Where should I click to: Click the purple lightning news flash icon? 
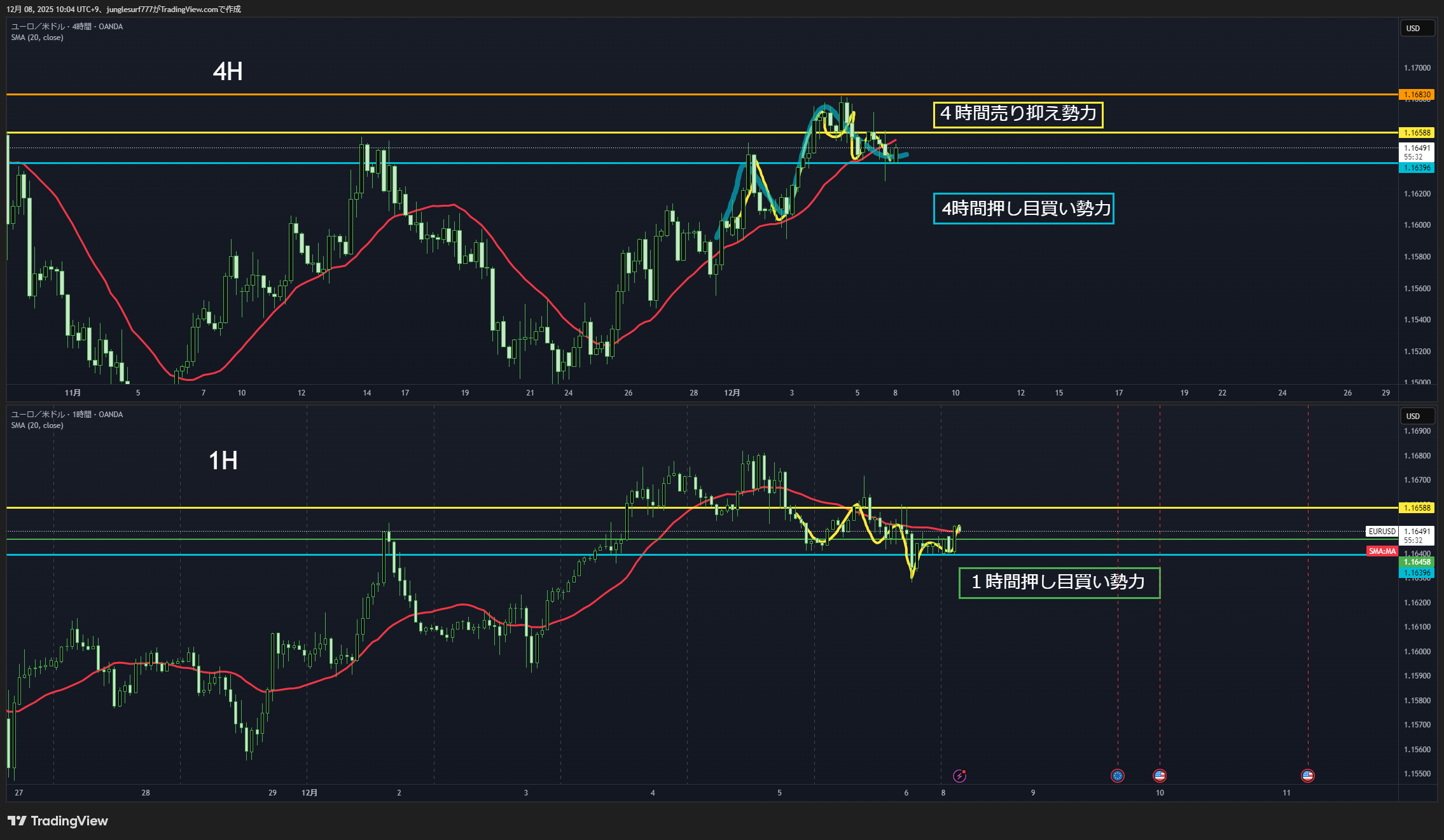pyautogui.click(x=959, y=775)
